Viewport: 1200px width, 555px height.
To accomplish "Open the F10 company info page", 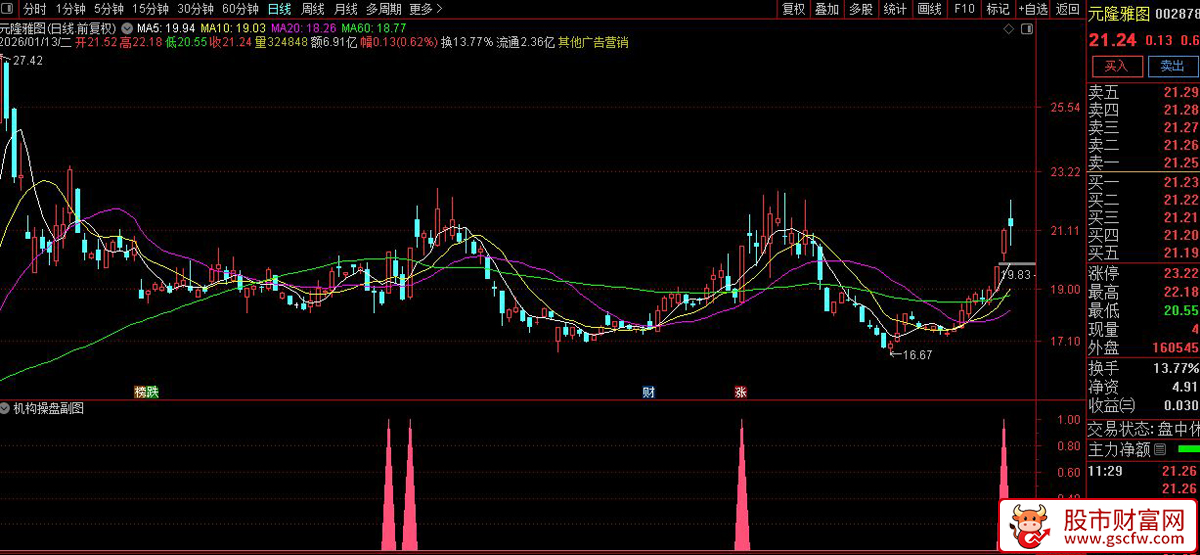I will tap(963, 8).
